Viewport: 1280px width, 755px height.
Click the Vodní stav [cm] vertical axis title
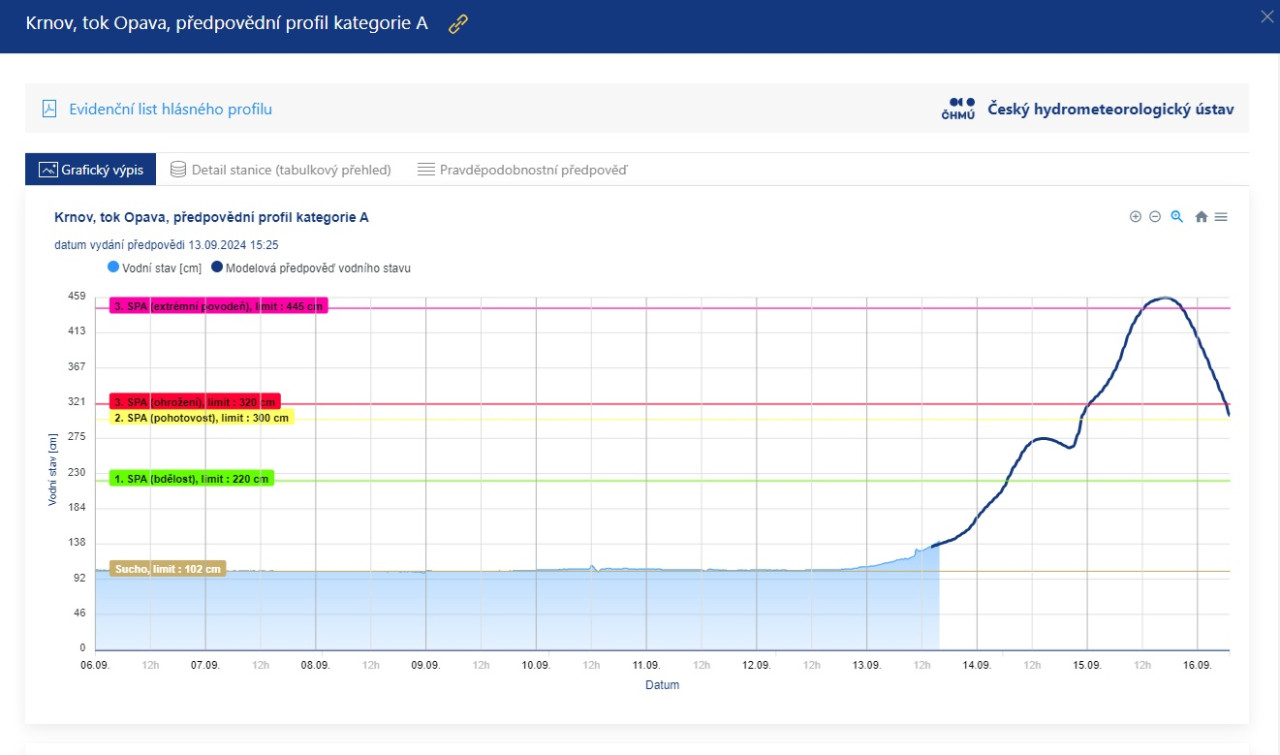tap(53, 468)
